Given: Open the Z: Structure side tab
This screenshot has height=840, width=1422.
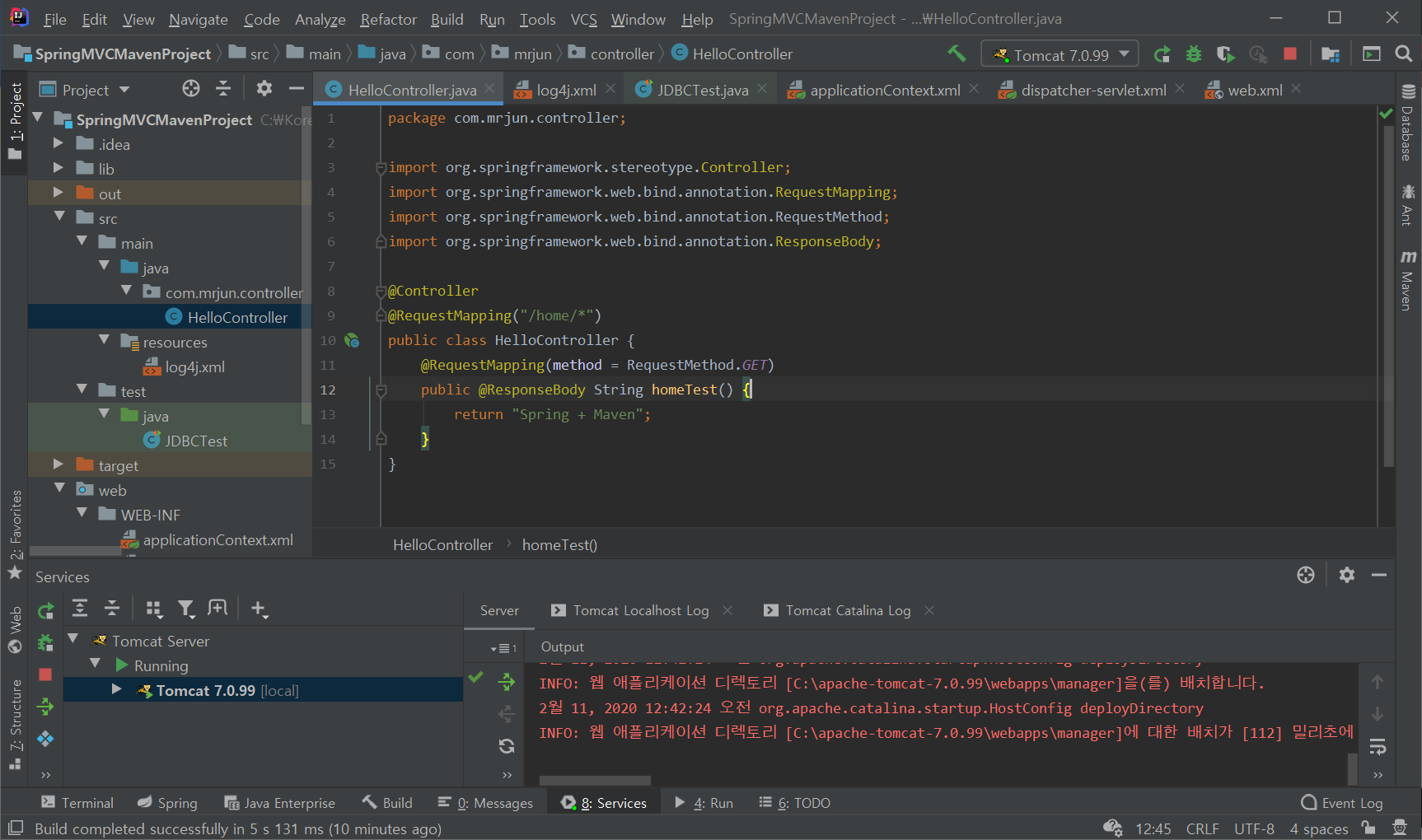Looking at the screenshot, I should coord(15,725).
